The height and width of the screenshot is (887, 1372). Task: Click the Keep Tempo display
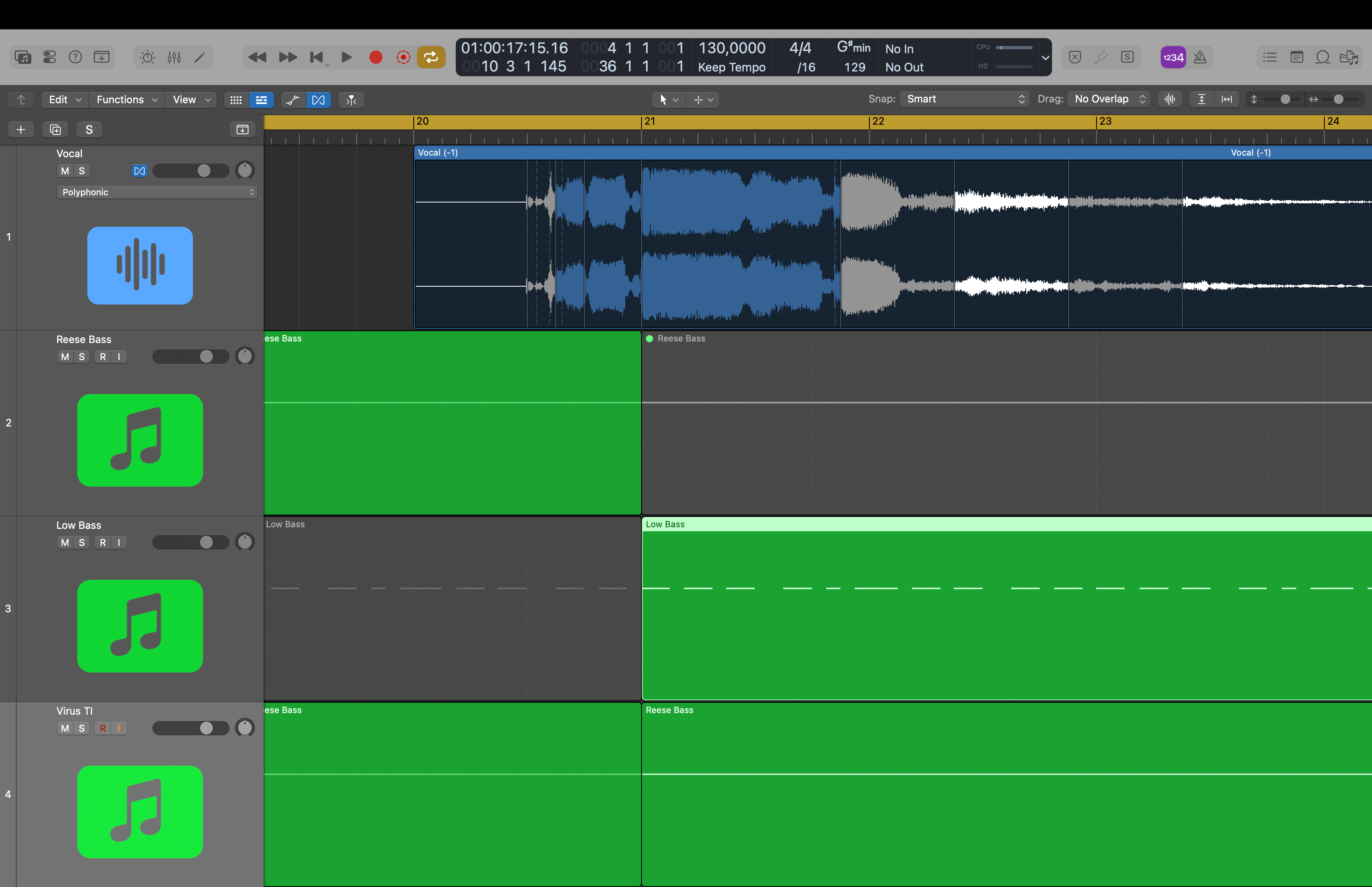point(731,67)
